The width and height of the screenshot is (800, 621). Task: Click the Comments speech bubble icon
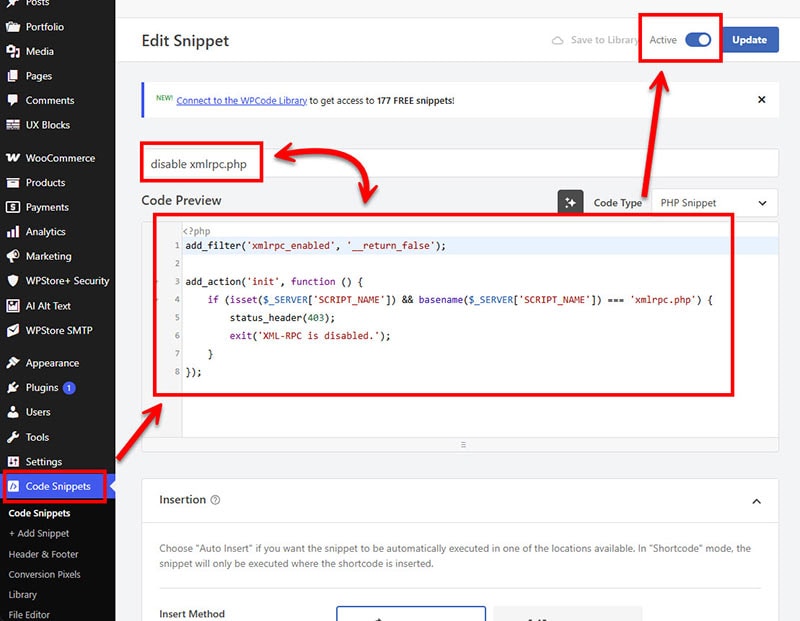13,100
